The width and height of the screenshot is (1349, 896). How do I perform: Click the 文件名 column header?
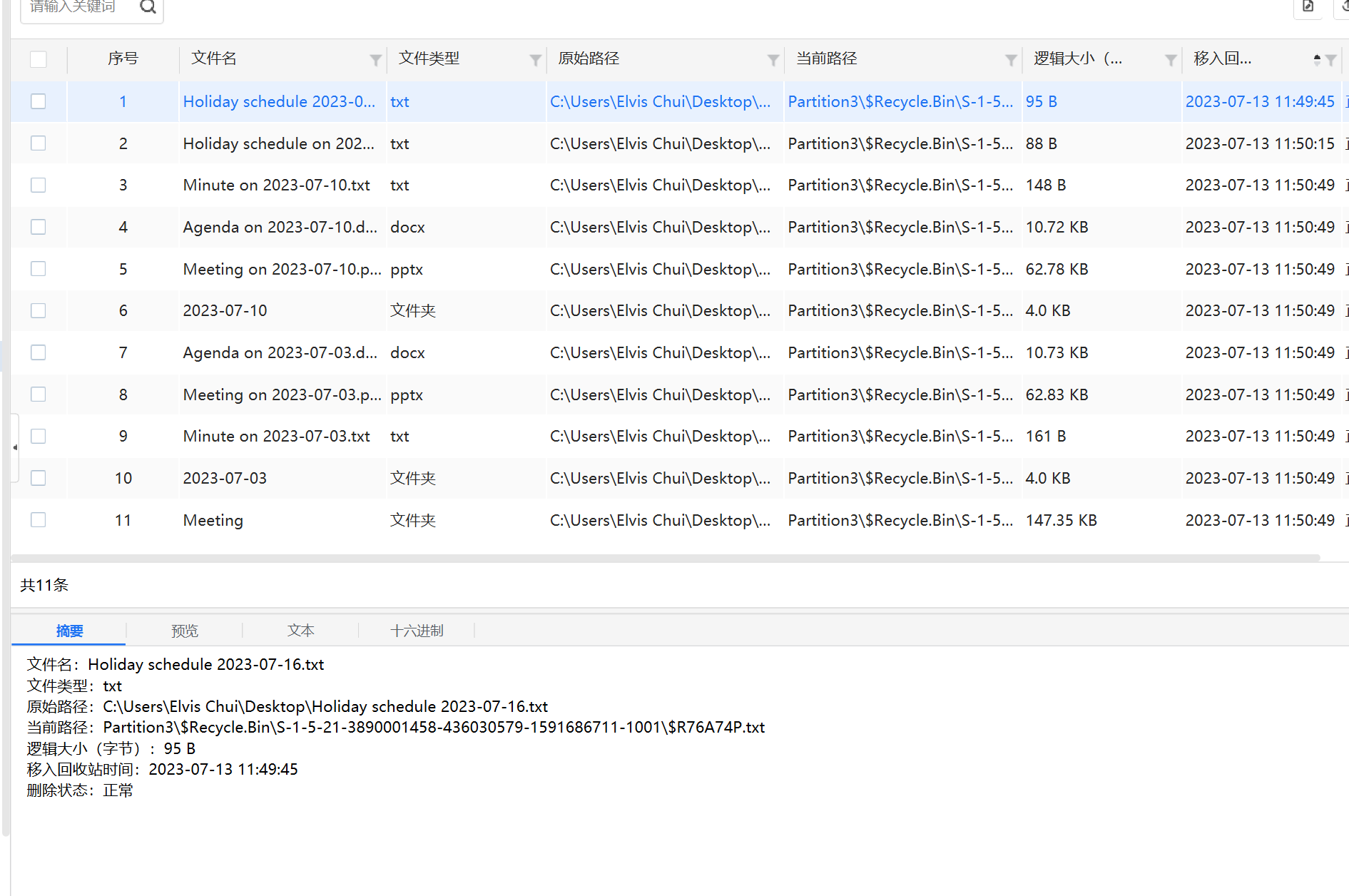click(x=213, y=58)
